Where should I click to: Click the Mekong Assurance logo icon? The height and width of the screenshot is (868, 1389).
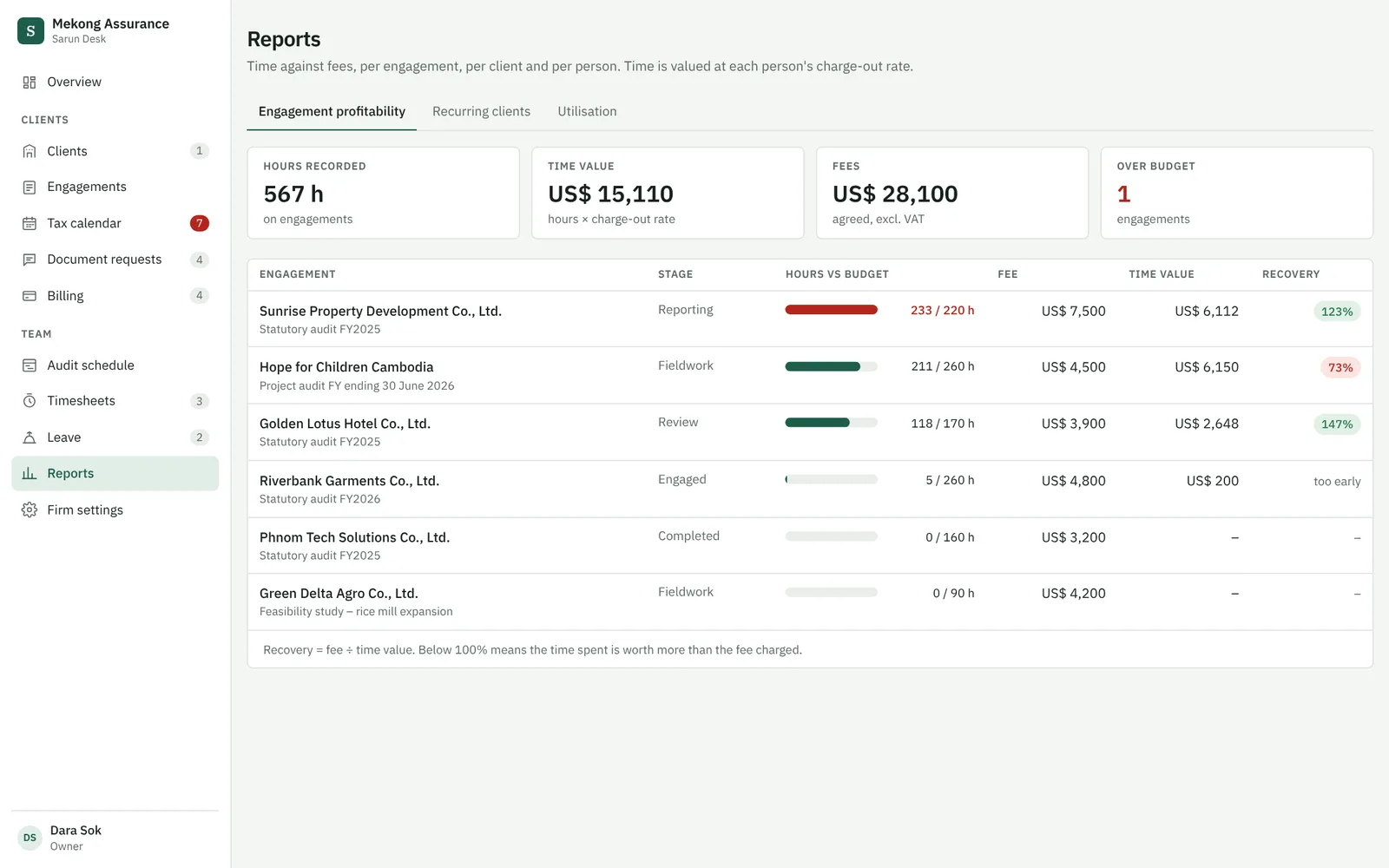coord(30,30)
